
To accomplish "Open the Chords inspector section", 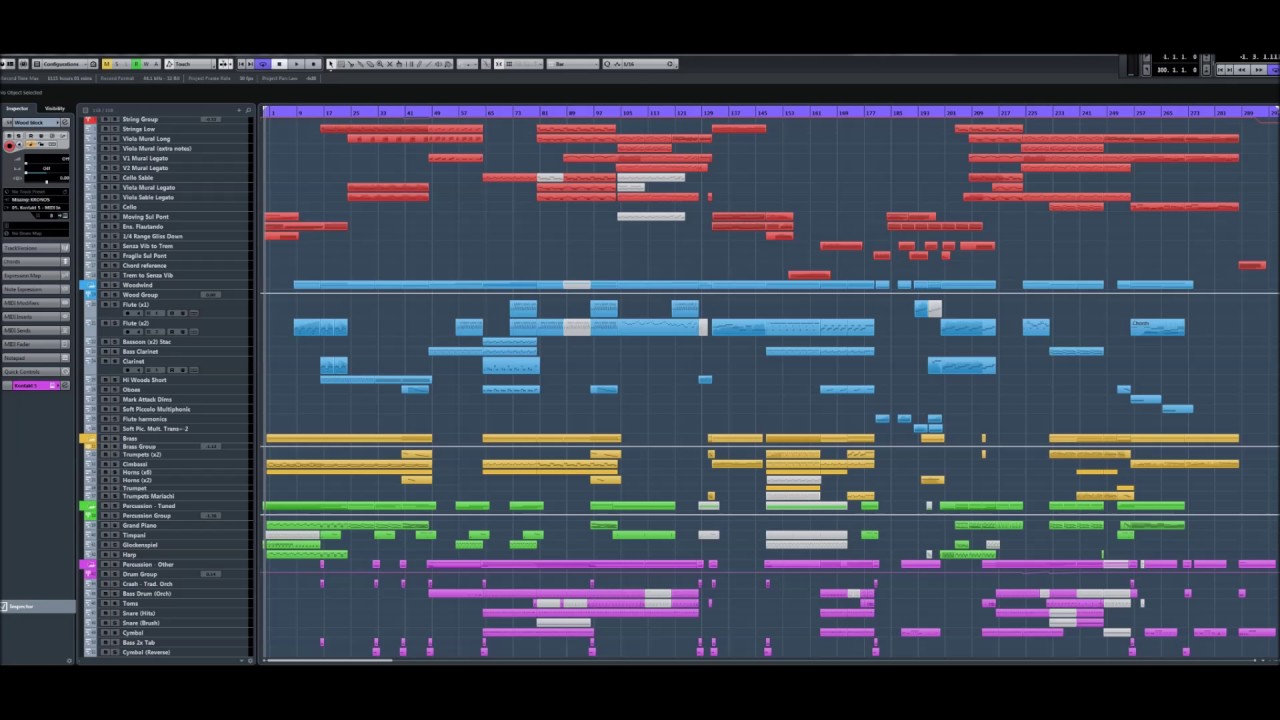I will [x=36, y=261].
